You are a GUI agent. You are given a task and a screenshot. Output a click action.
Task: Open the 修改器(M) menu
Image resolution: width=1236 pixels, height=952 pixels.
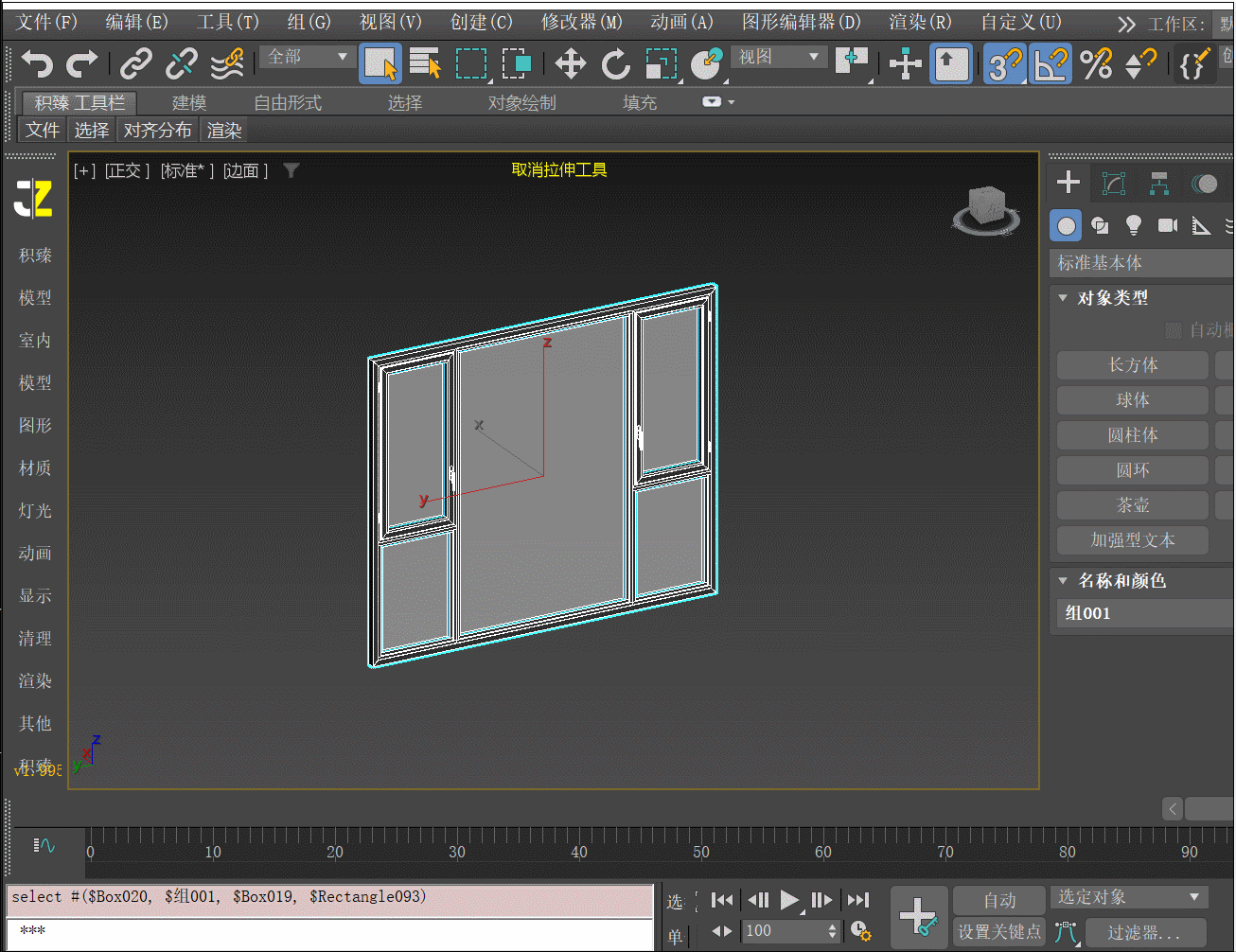coord(581,22)
